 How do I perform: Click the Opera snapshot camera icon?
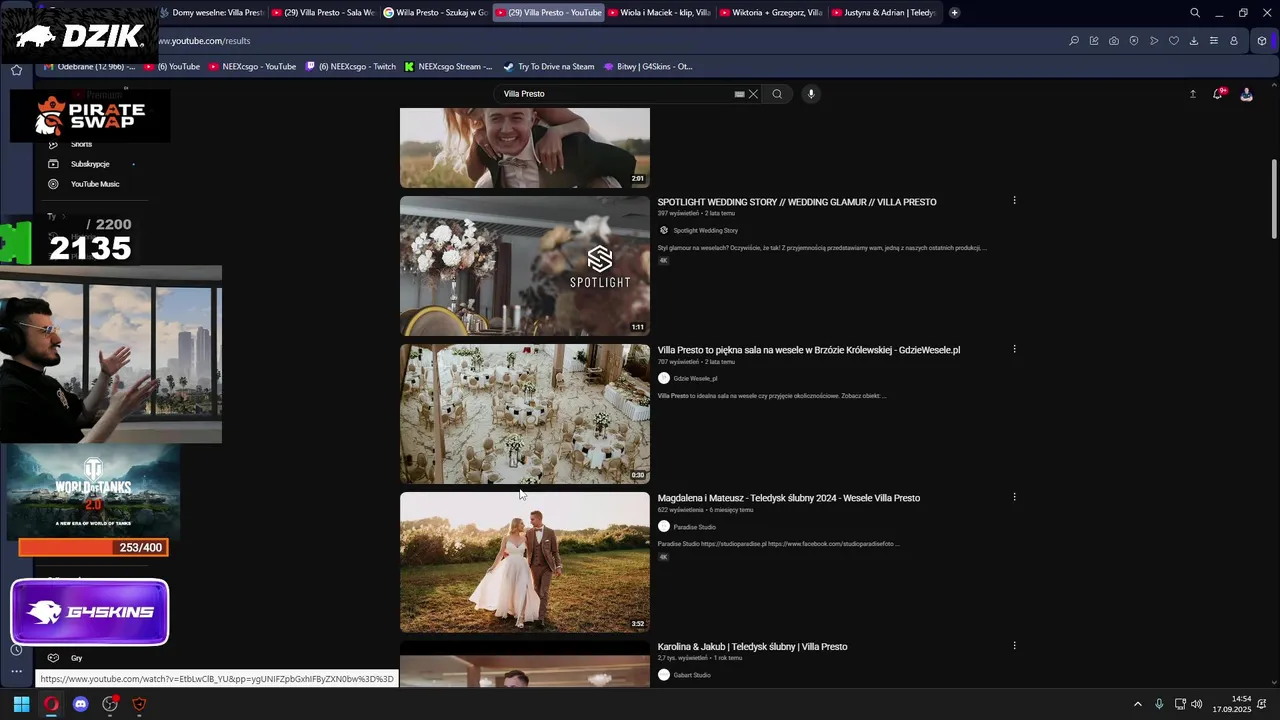(x=1114, y=41)
